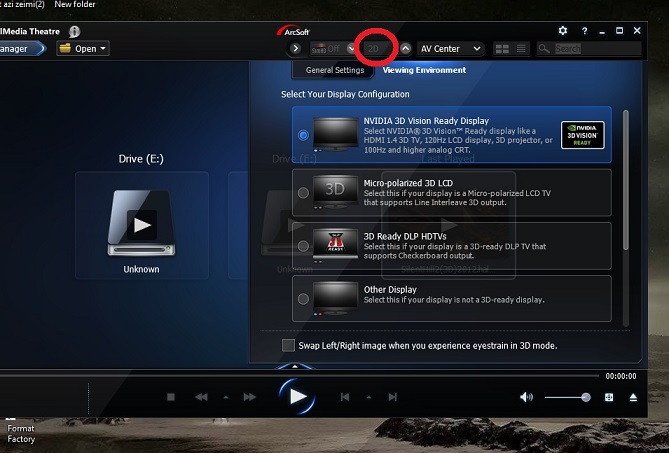Click the right arrow next to the Sim3D control
Image resolution: width=669 pixels, height=453 pixels.
pyautogui.click(x=295, y=49)
